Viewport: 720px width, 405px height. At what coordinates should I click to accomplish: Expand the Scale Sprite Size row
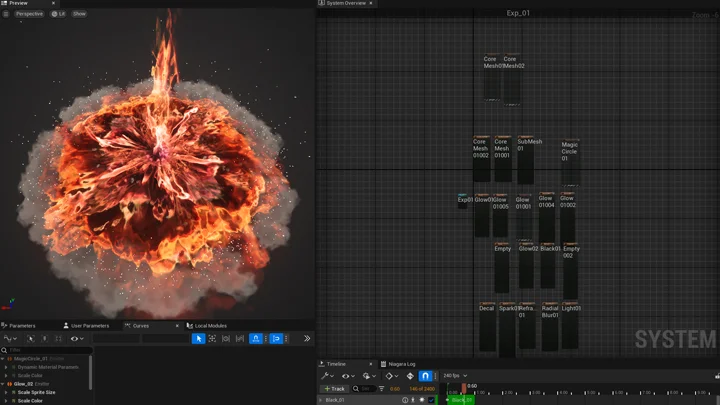[x=6, y=393]
